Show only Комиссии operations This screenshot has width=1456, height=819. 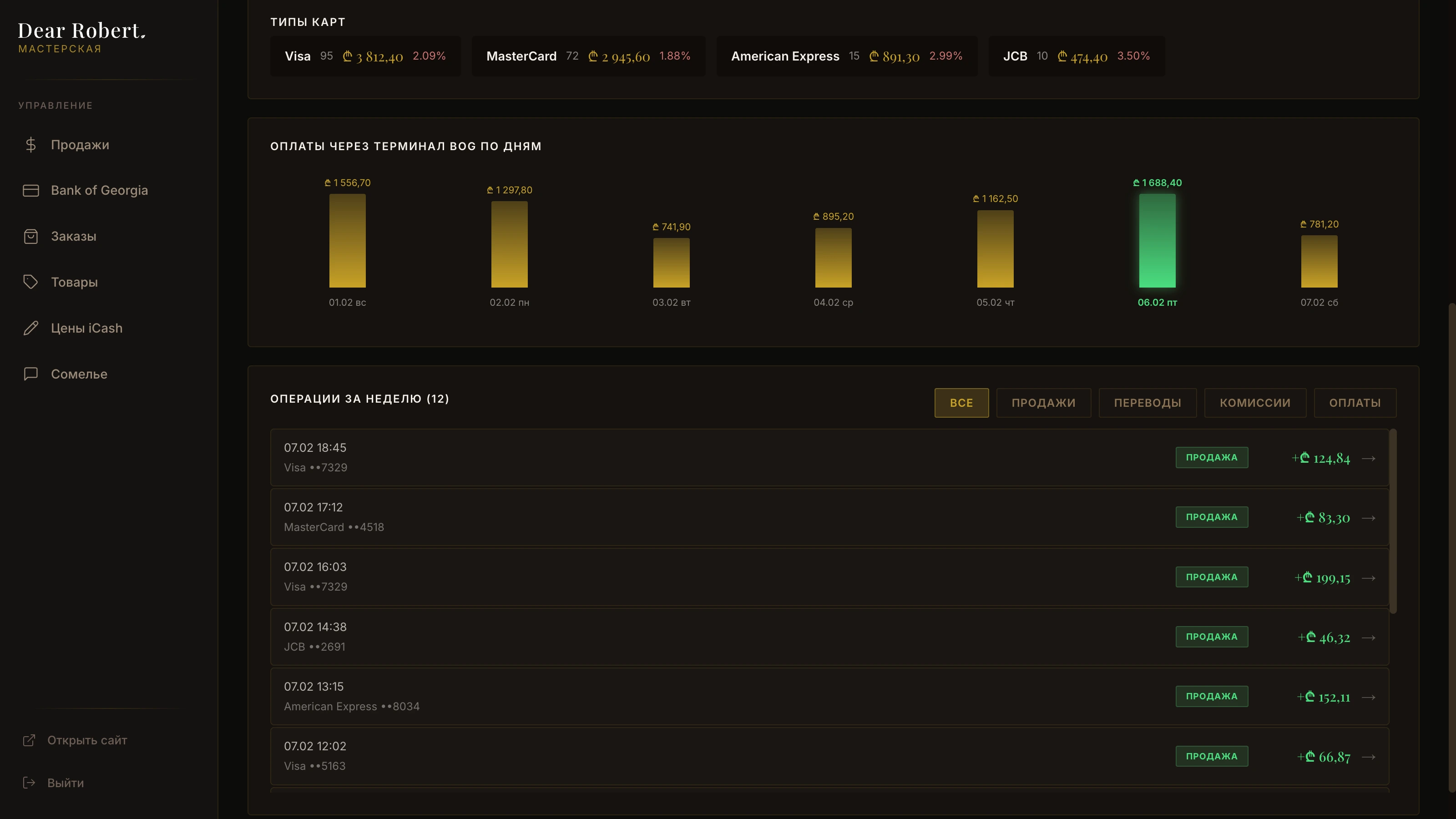click(x=1255, y=403)
